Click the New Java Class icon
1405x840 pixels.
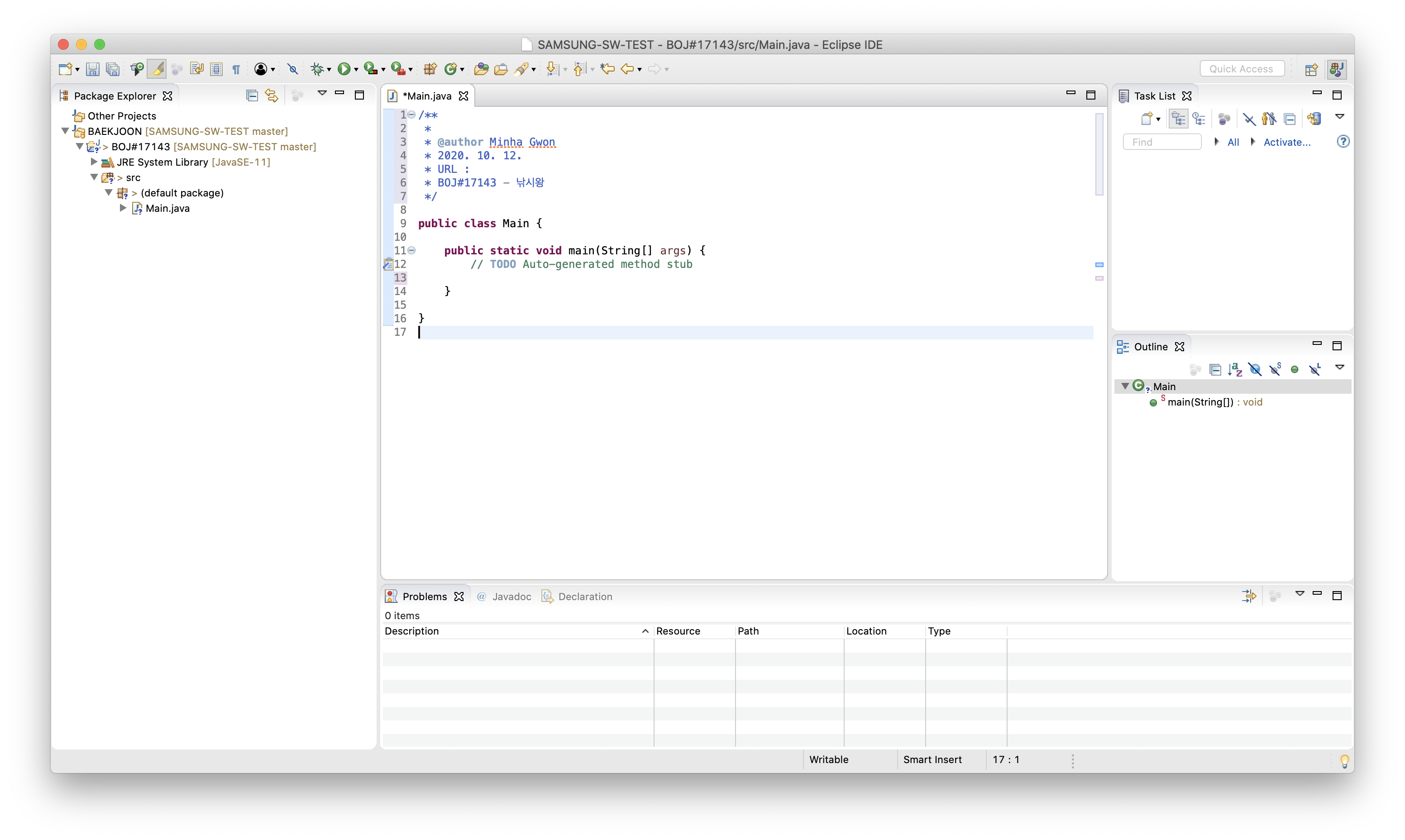(x=450, y=69)
